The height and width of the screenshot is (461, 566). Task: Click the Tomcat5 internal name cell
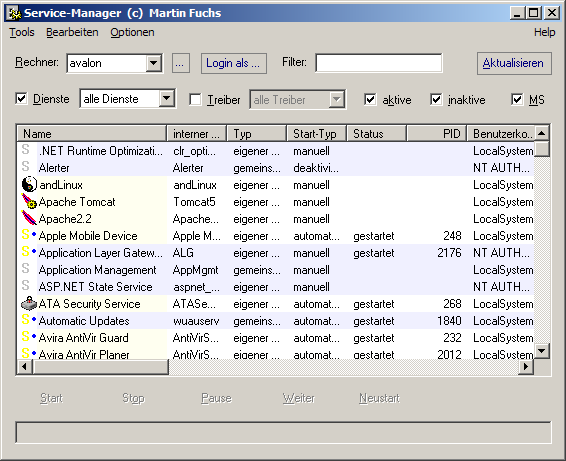click(194, 202)
